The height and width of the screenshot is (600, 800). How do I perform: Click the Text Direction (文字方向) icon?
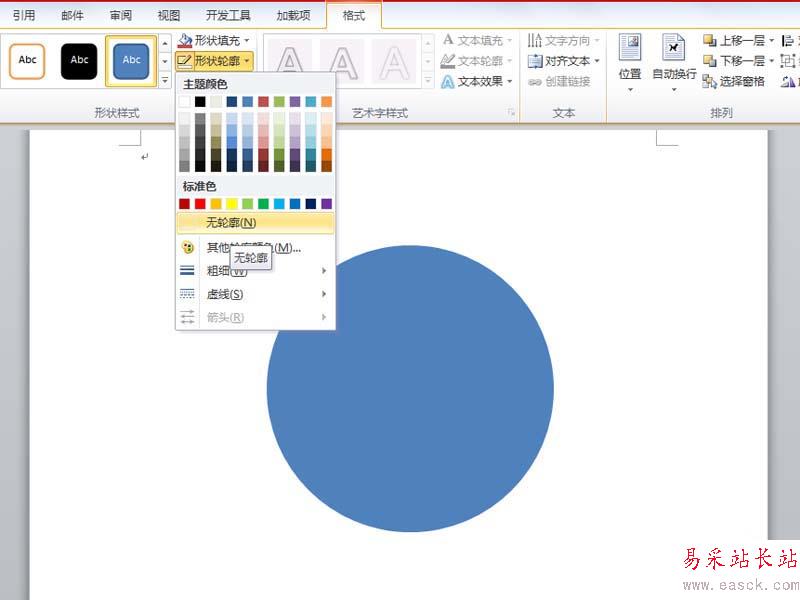pyautogui.click(x=534, y=40)
